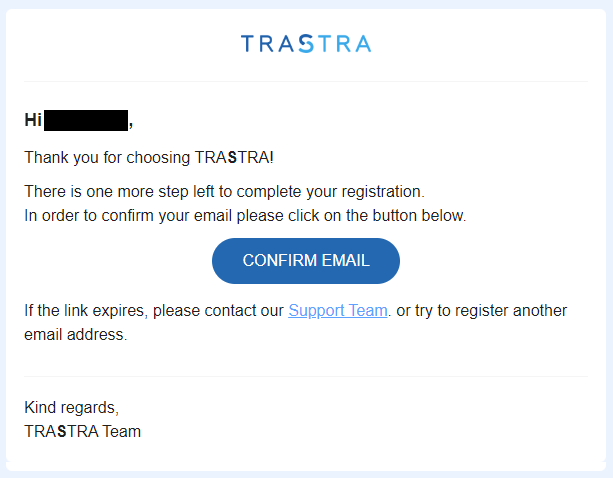Click the "email address." text line
The height and width of the screenshot is (478, 613).
coord(76,335)
